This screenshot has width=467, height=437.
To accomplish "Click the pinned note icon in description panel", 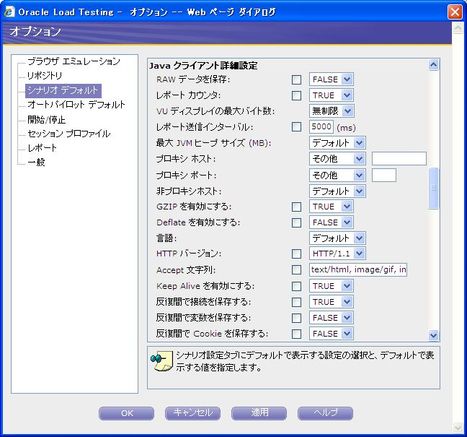I will click(x=161, y=361).
